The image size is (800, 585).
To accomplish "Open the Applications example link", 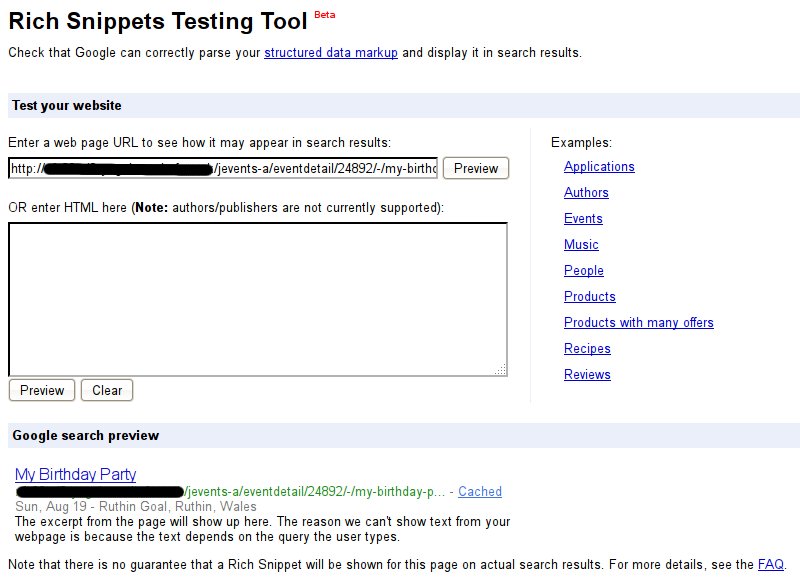I will click(x=599, y=167).
